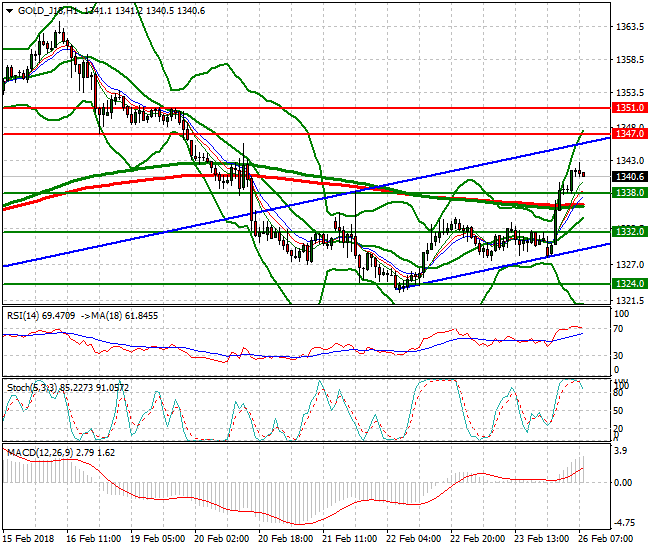The image size is (650, 550).
Task: Click the MACD 3.9 scale value
Action: click(621, 451)
